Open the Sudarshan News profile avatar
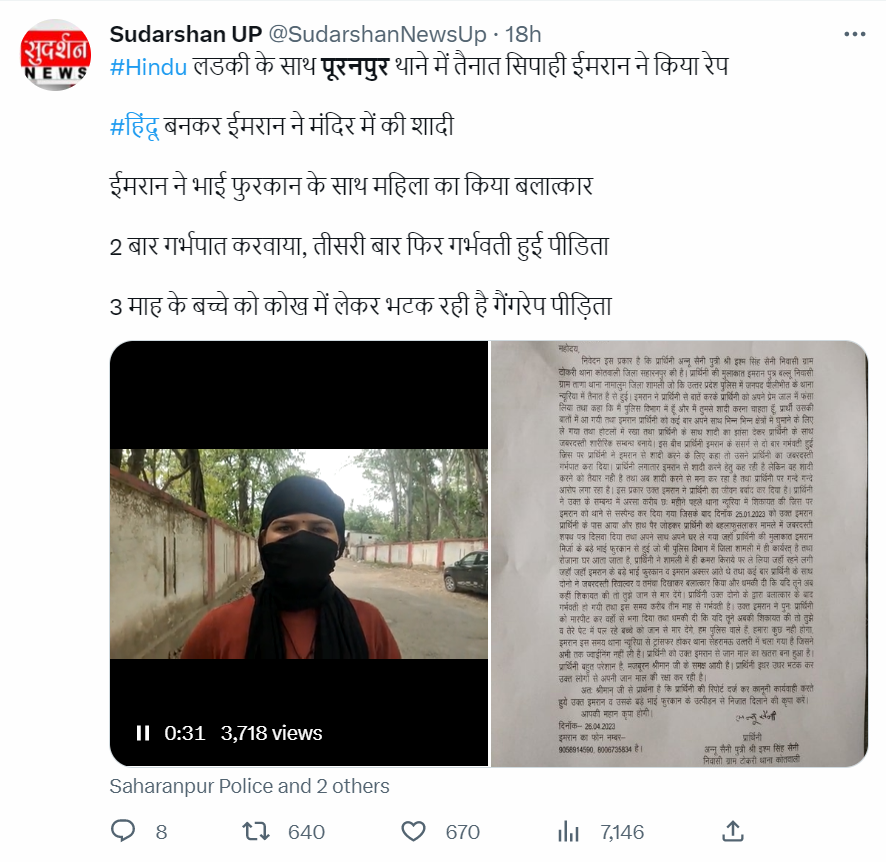The width and height of the screenshot is (886, 862). [x=55, y=55]
